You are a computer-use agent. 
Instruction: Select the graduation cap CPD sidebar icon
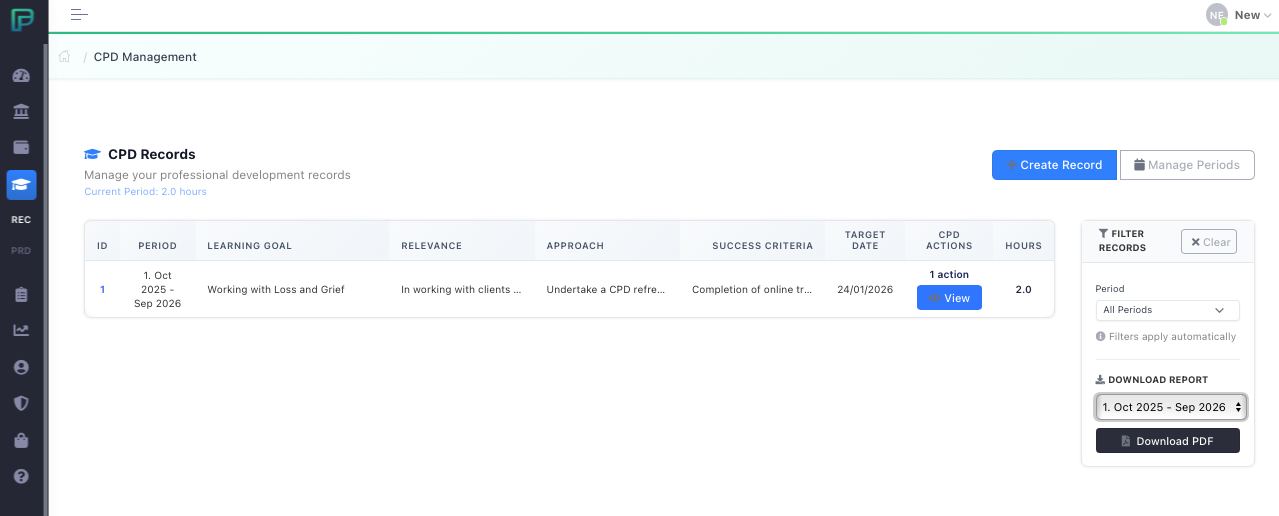tap(21, 184)
